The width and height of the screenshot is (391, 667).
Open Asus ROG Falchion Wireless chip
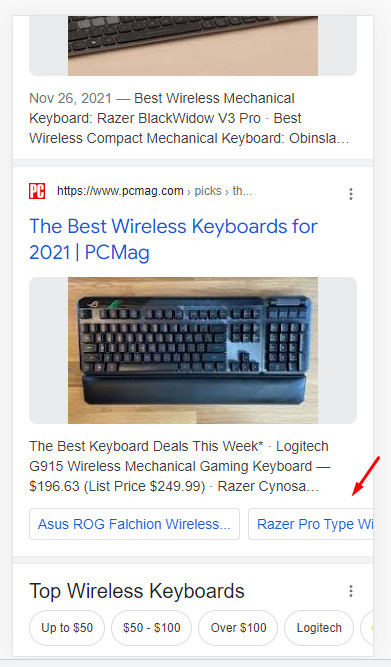tap(134, 524)
